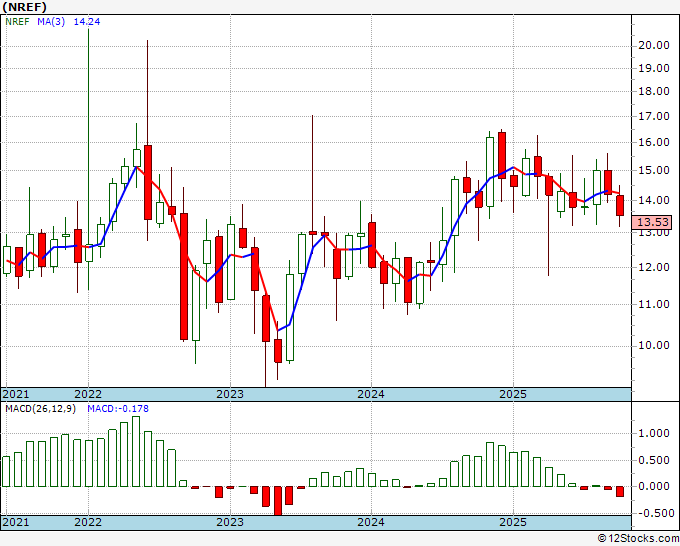Viewport: 680px width, 546px height.
Task: Click the latest red candle beside the 13.53 tag
Action: 620,206
